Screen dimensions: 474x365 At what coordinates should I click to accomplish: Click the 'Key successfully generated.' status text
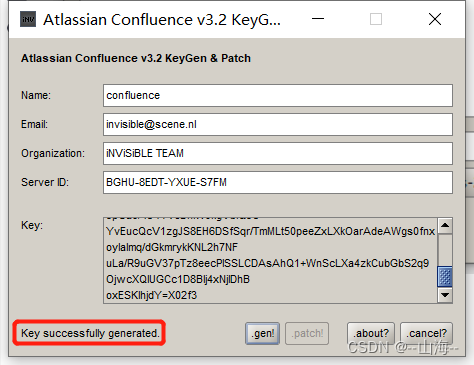point(90,333)
